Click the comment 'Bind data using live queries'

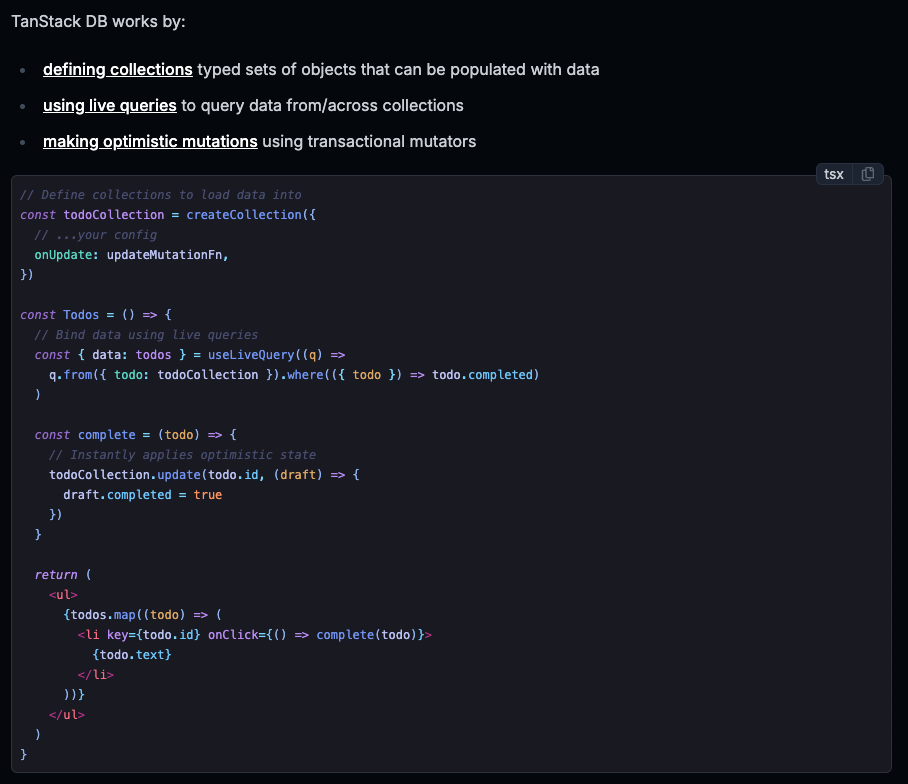(x=146, y=335)
